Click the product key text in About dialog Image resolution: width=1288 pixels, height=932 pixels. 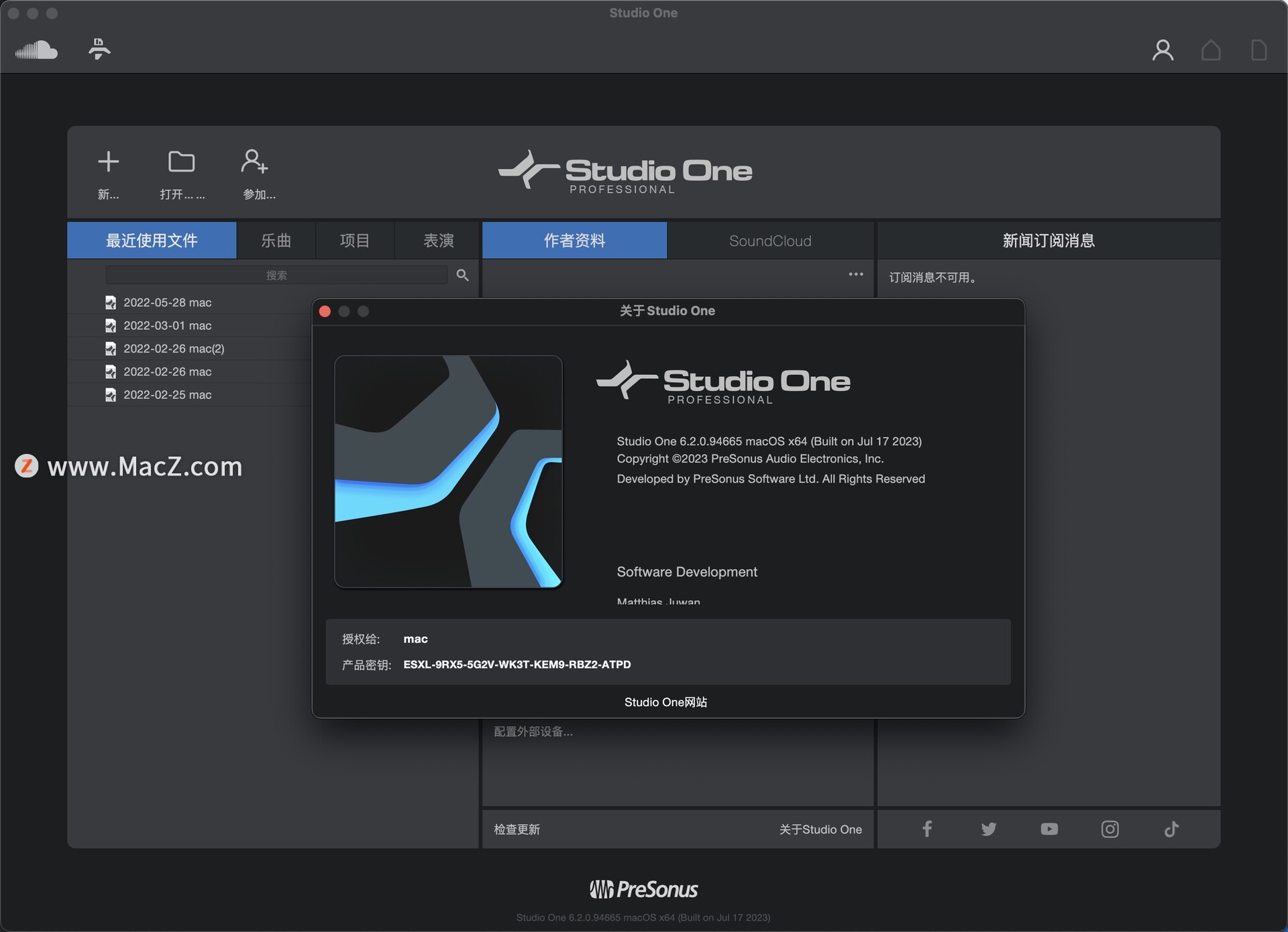point(517,664)
